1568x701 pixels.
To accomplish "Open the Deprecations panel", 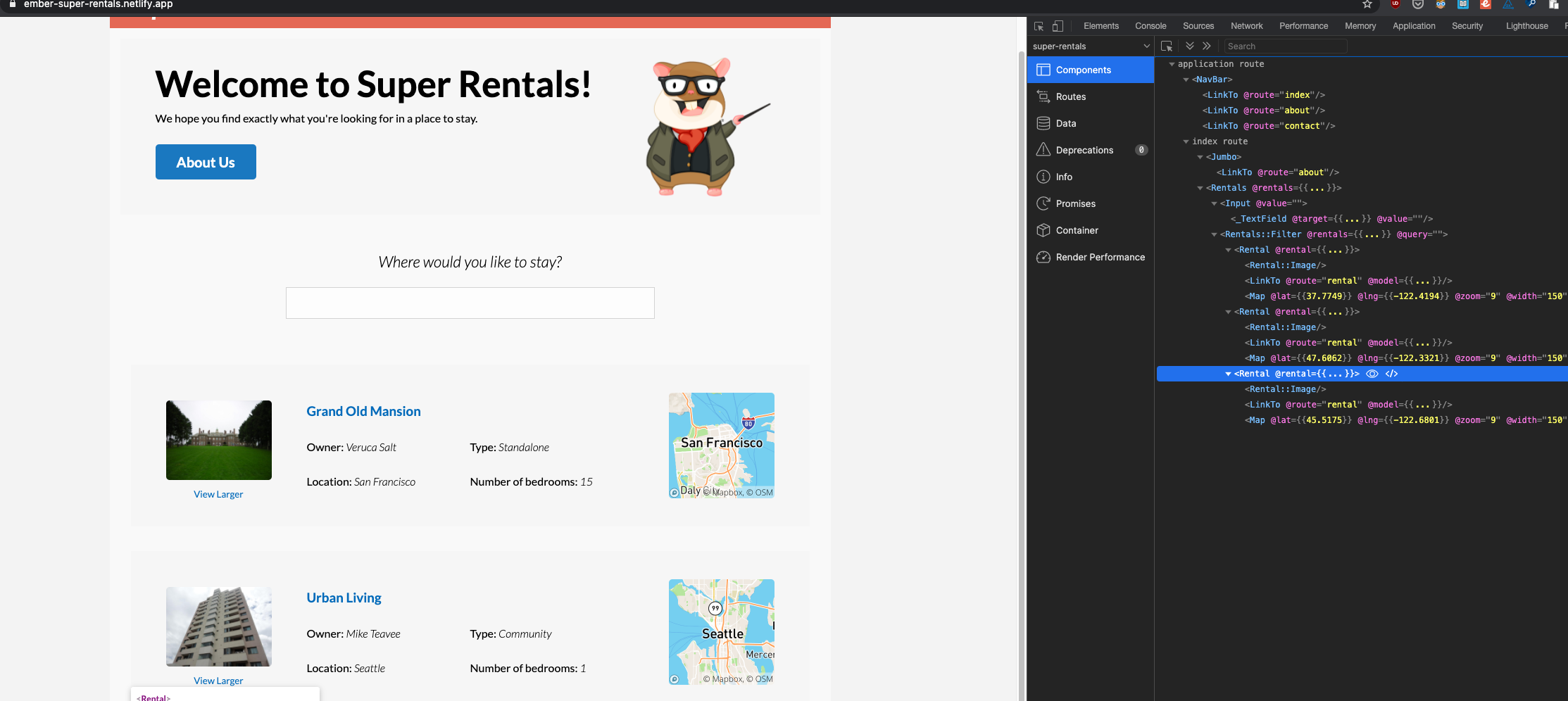I will coord(1091,150).
